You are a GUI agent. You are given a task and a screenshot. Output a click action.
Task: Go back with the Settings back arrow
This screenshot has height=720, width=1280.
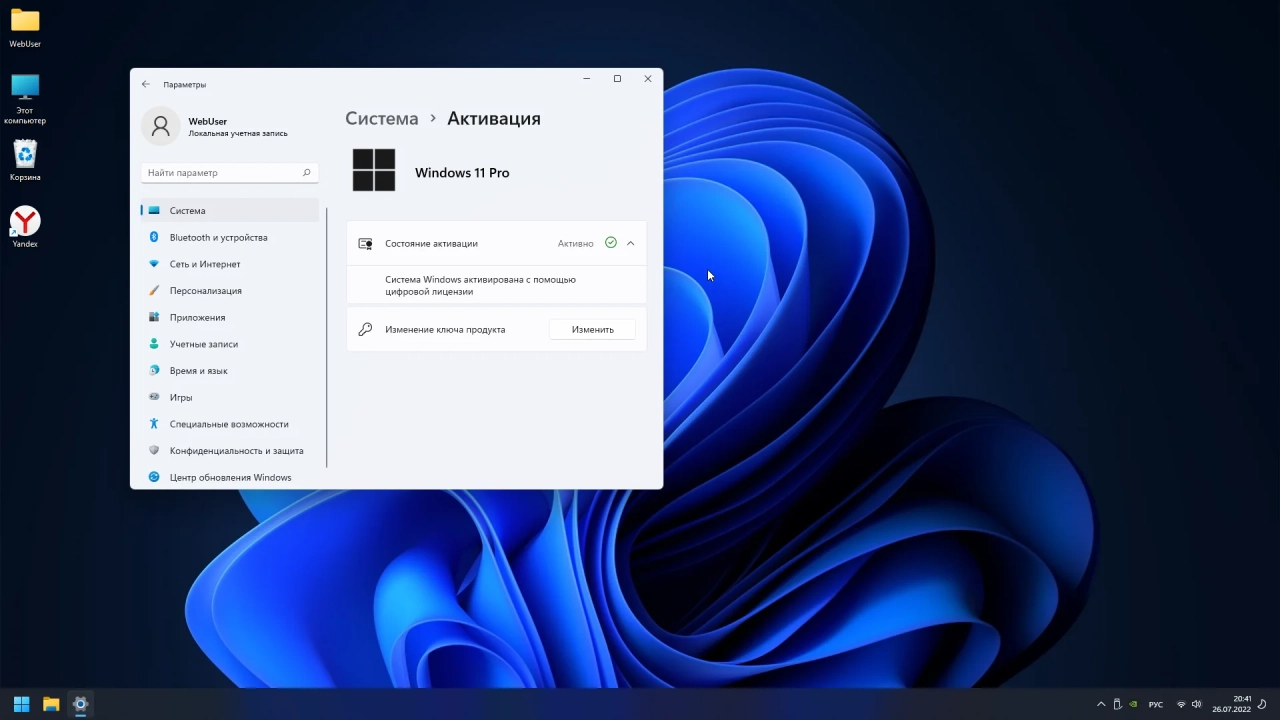146,84
